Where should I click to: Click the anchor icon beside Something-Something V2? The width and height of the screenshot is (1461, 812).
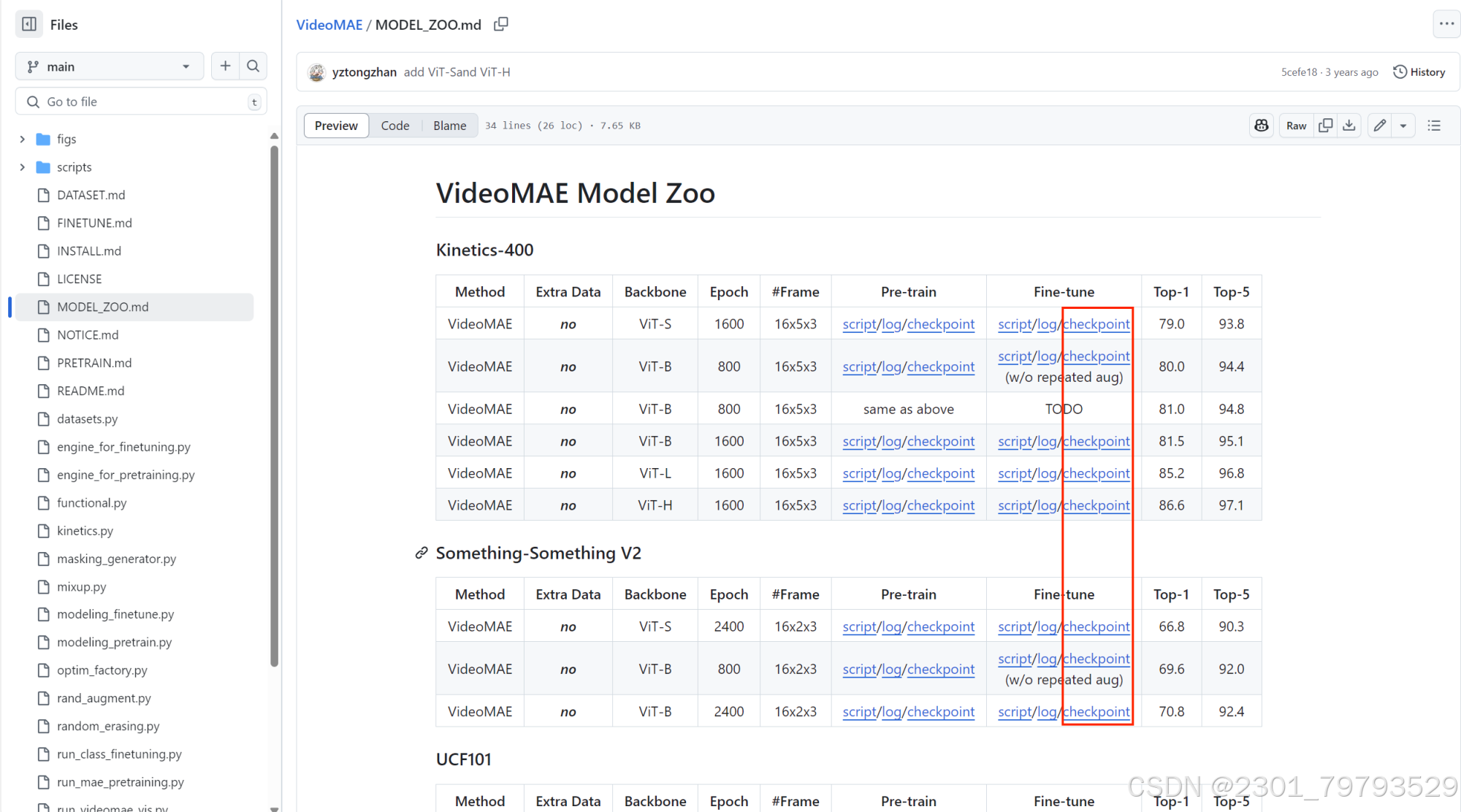[x=421, y=553]
